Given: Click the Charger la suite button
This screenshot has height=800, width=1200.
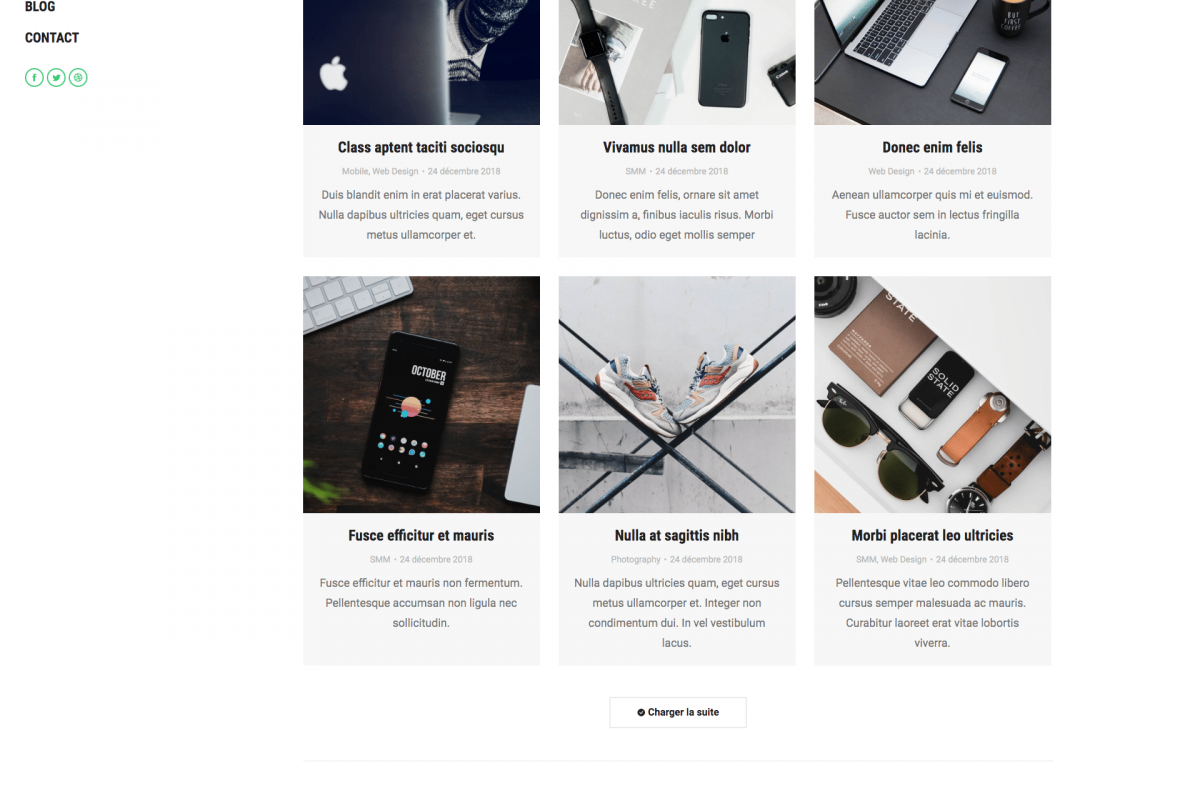Looking at the screenshot, I should click(678, 712).
